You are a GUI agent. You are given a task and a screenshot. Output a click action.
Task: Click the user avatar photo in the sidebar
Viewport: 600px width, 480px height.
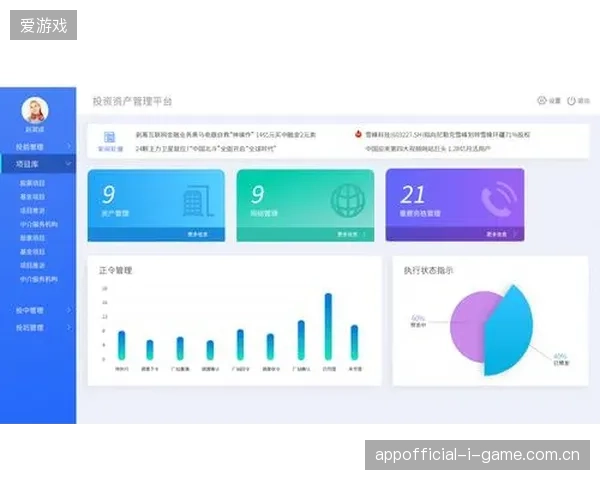[35, 110]
